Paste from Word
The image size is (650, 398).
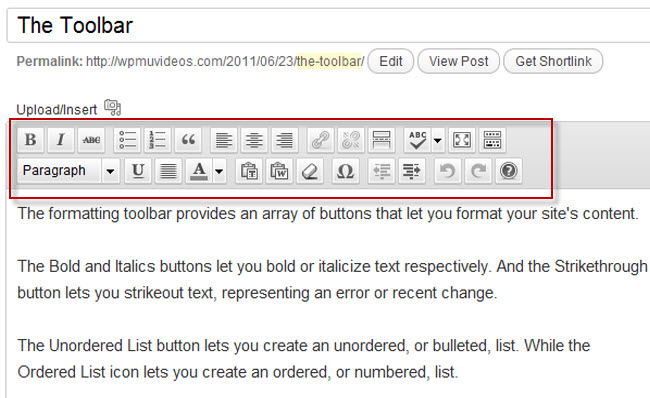(279, 171)
